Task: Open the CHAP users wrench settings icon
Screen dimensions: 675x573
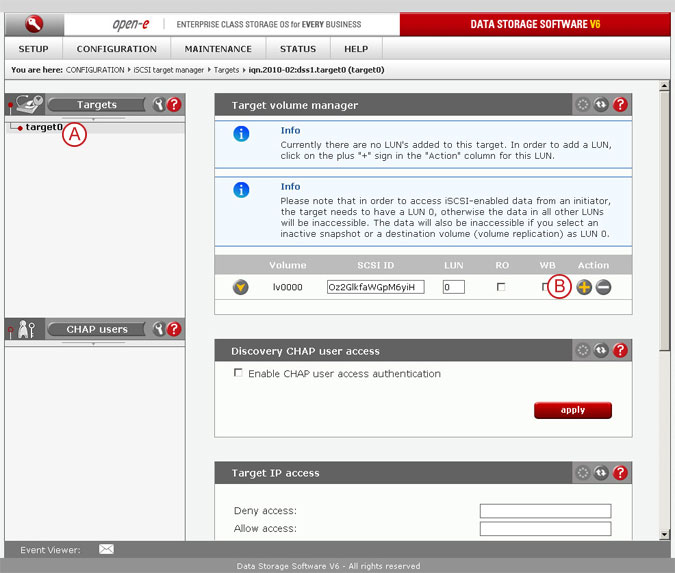Action: click(x=159, y=329)
